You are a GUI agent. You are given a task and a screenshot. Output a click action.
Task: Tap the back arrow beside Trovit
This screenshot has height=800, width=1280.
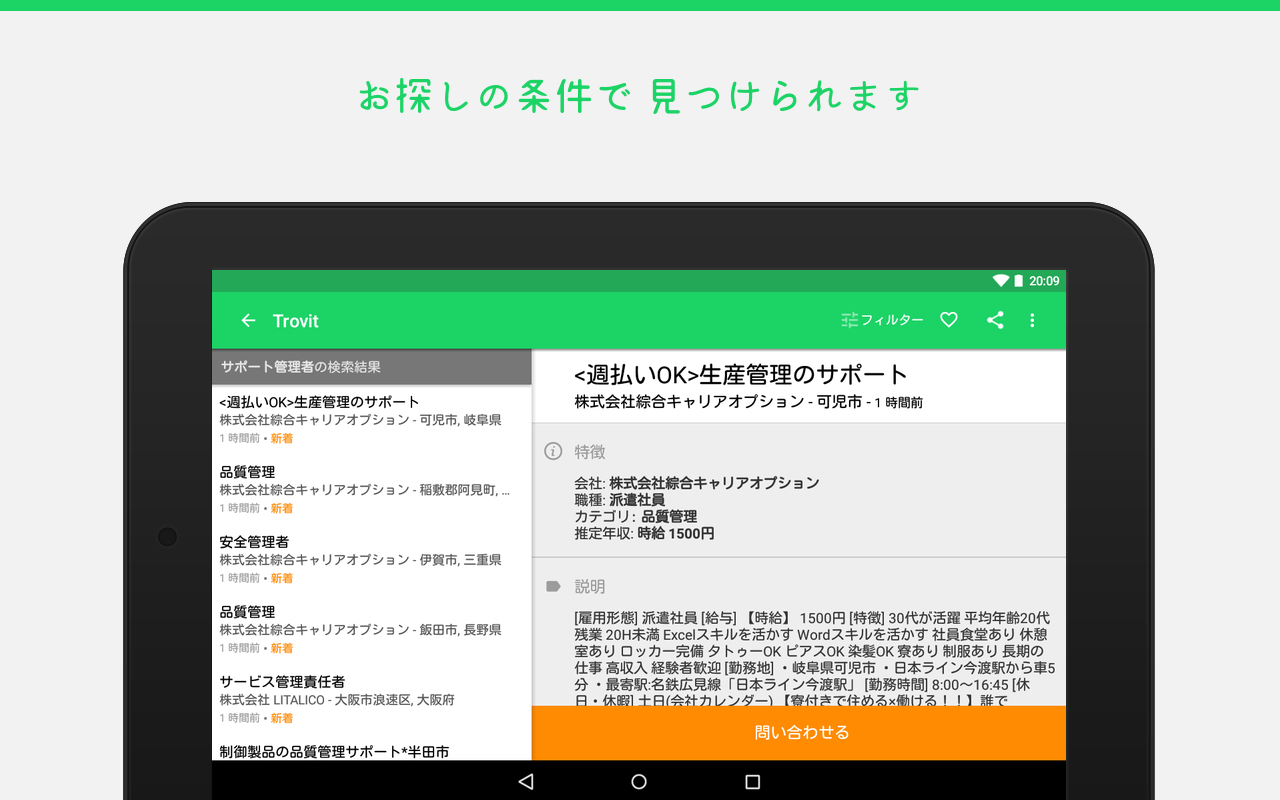pyautogui.click(x=249, y=321)
